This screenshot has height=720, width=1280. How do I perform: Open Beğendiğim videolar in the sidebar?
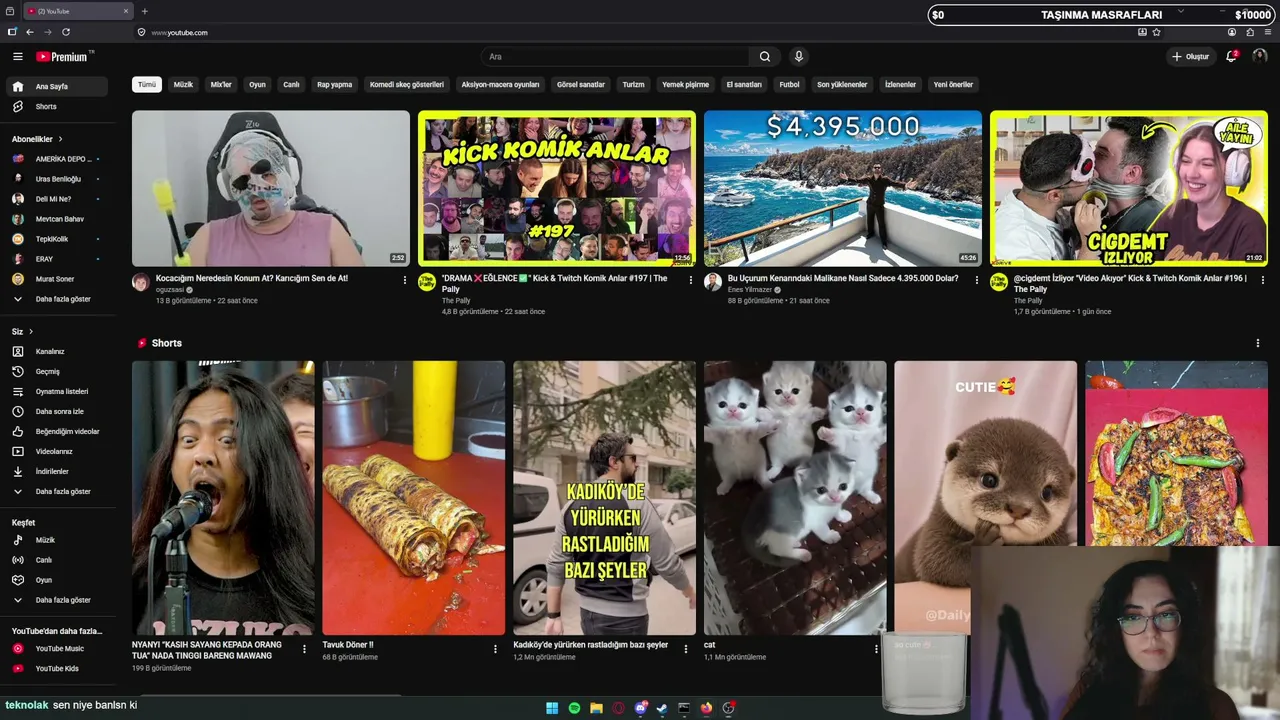pyautogui.click(x=59, y=432)
